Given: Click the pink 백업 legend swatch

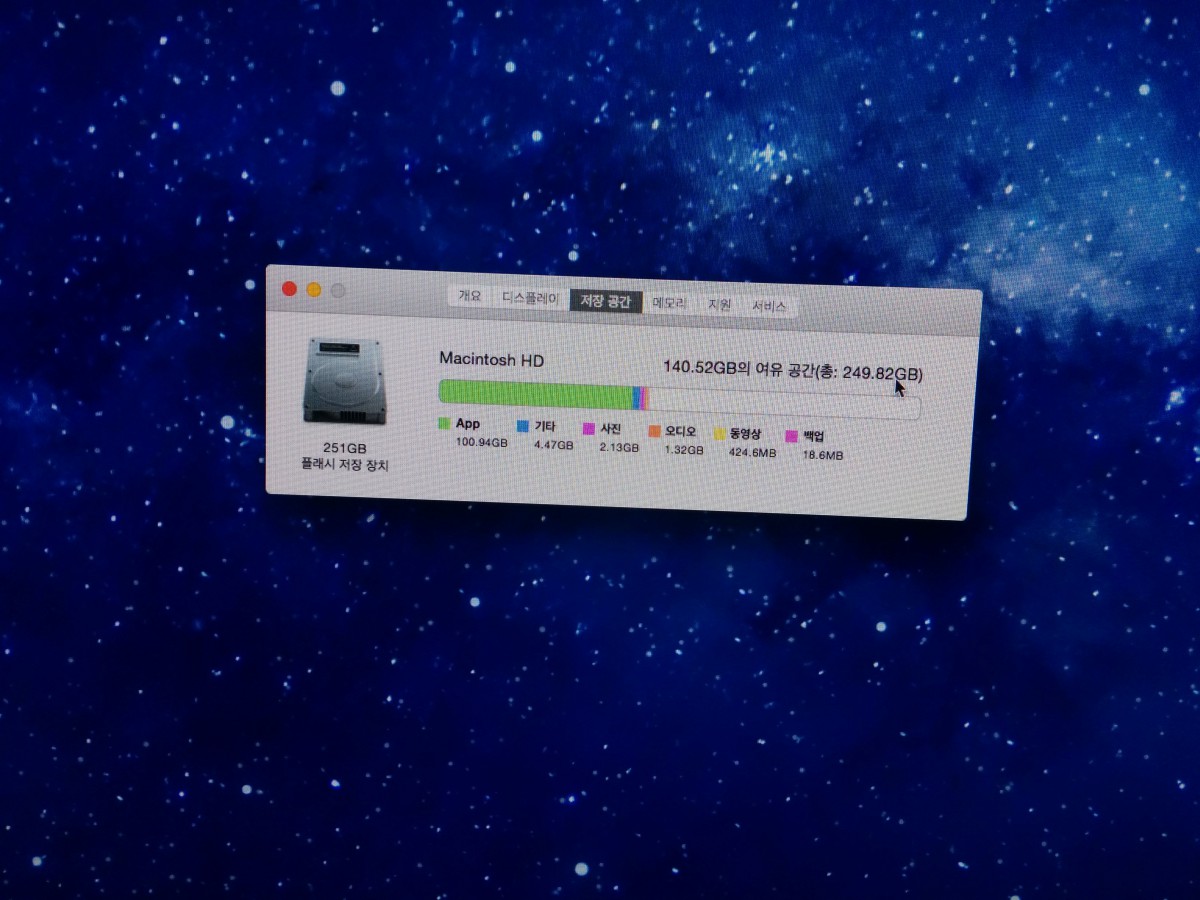Looking at the screenshot, I should point(792,437).
